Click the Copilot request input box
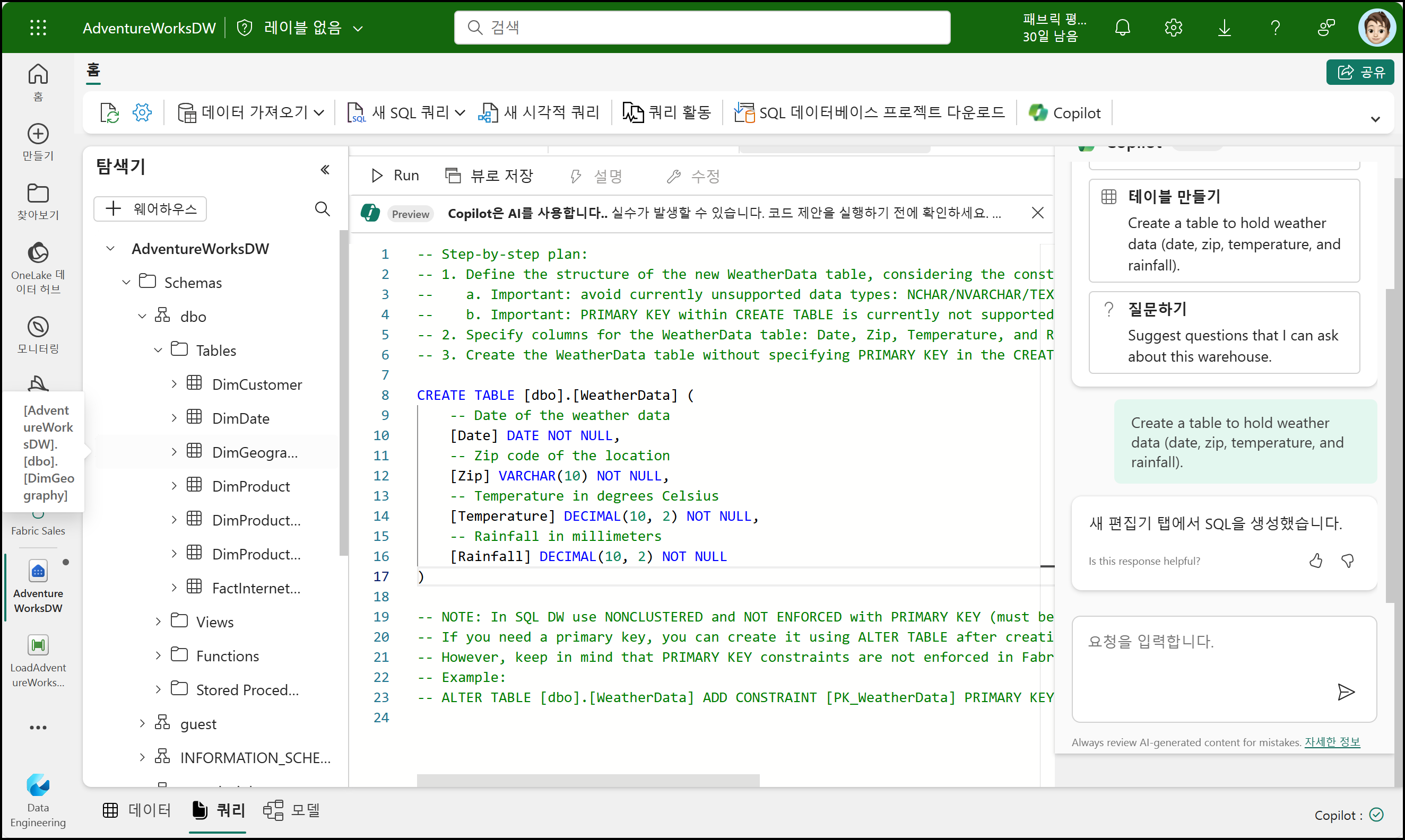Screen dimensions: 1405x840 [1224, 669]
